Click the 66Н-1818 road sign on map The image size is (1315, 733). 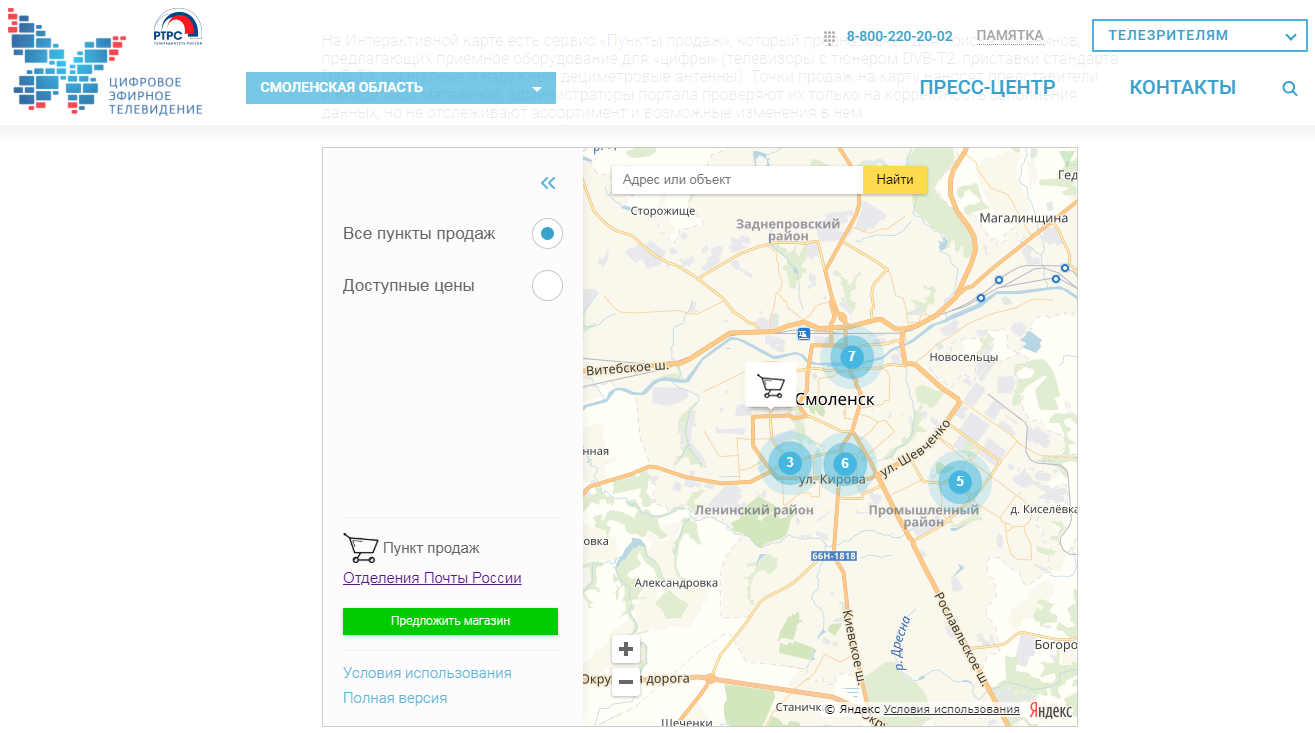pyautogui.click(x=834, y=556)
